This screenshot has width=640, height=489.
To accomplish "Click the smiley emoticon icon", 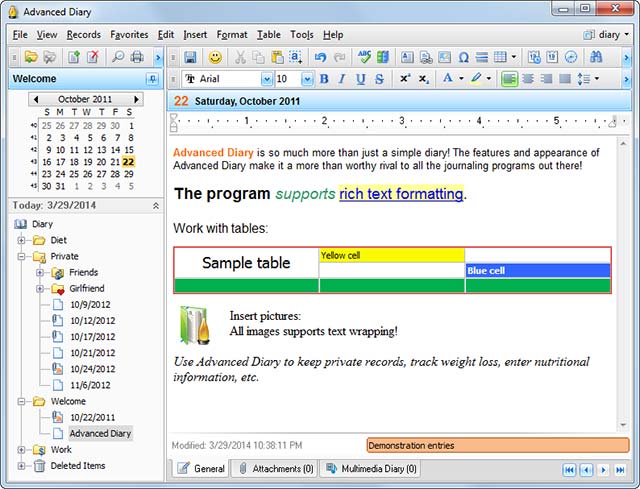I will pyautogui.click(x=215, y=57).
